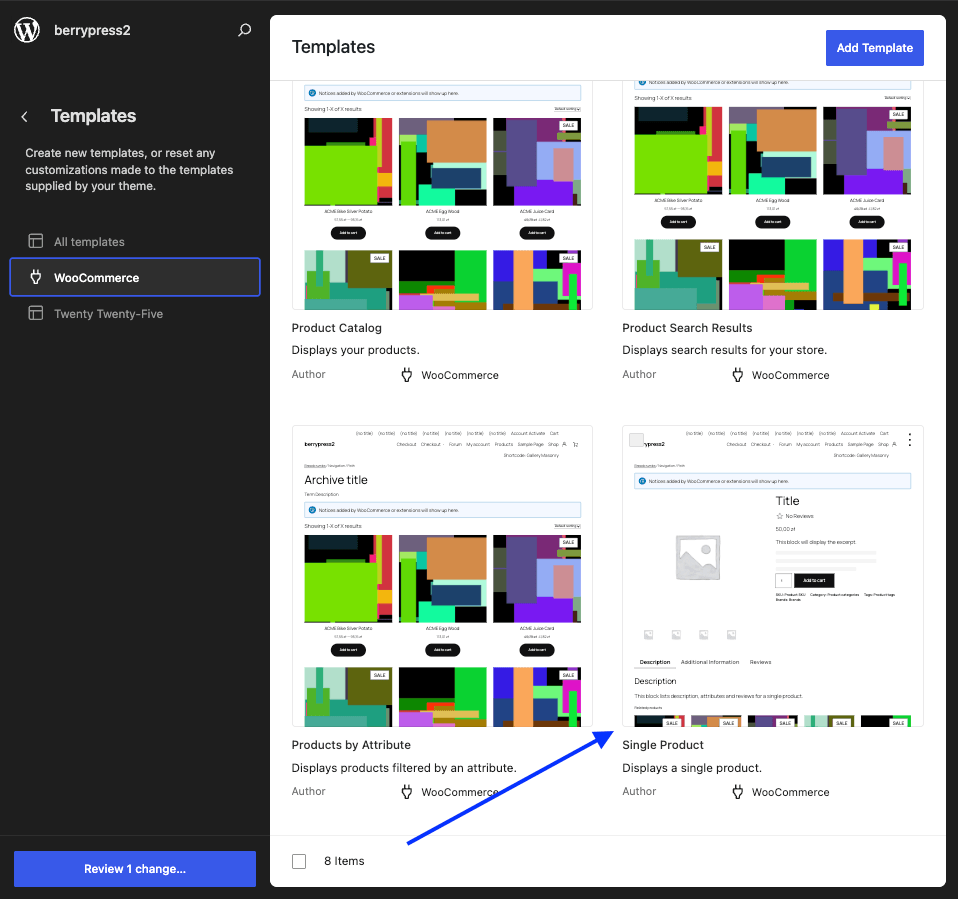Open the Product Search Results template title
Screen dimensions: 958x899
(x=687, y=328)
